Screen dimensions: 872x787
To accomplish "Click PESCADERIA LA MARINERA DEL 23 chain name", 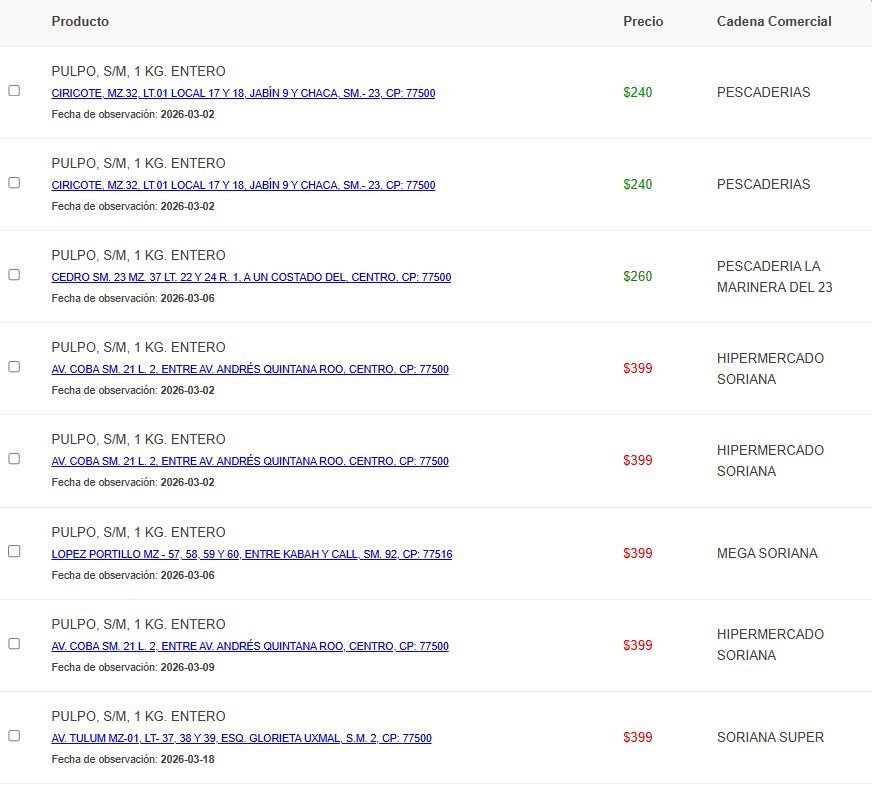I will [774, 276].
